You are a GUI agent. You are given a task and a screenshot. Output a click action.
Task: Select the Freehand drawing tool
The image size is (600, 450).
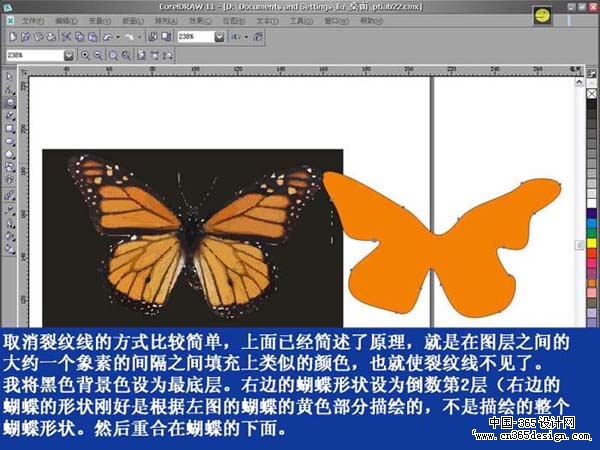pyautogui.click(x=9, y=115)
